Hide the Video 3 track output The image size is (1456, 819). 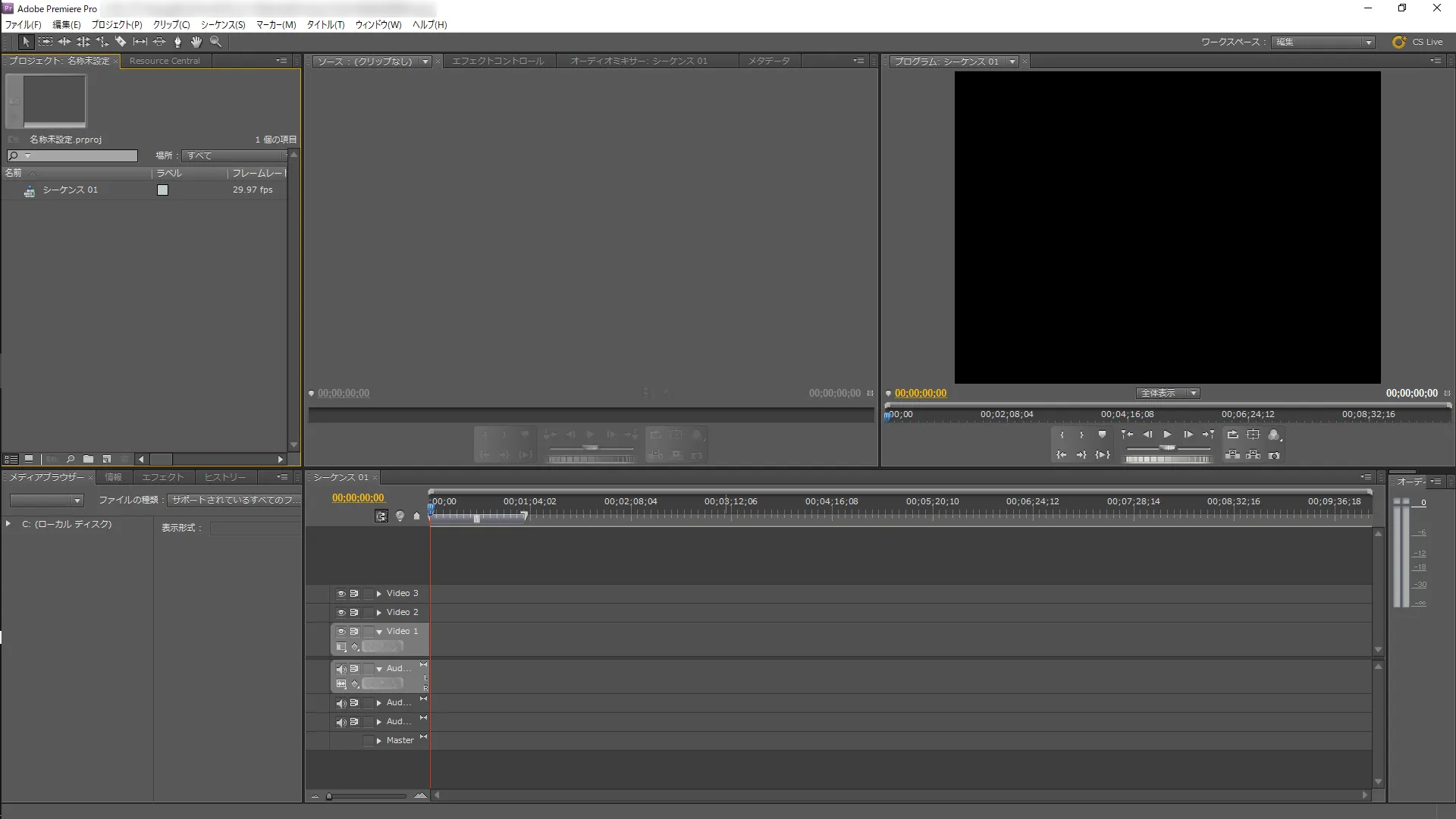click(341, 594)
